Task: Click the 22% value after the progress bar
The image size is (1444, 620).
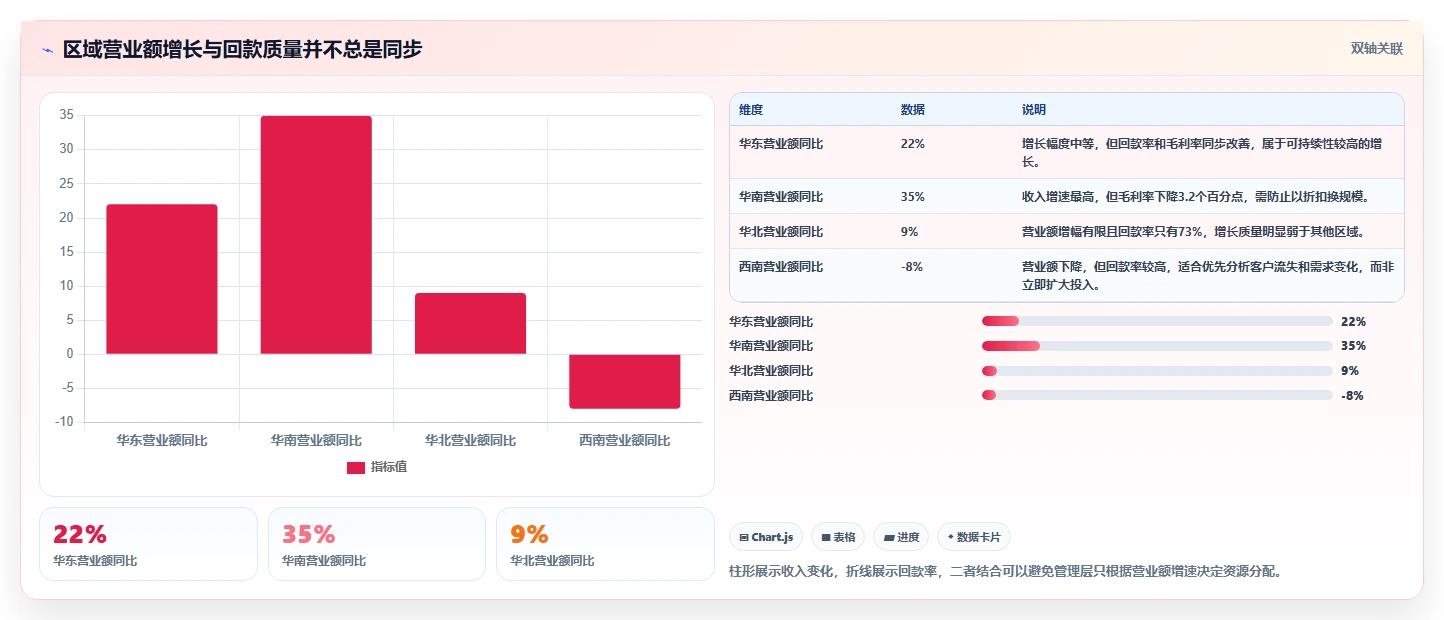Action: tap(1353, 322)
